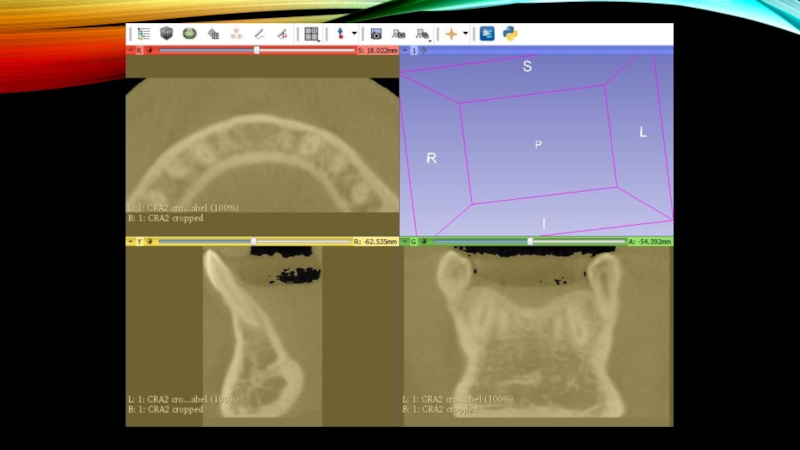The image size is (800, 450).
Task: Open the scene views capture icon
Action: pos(398,34)
